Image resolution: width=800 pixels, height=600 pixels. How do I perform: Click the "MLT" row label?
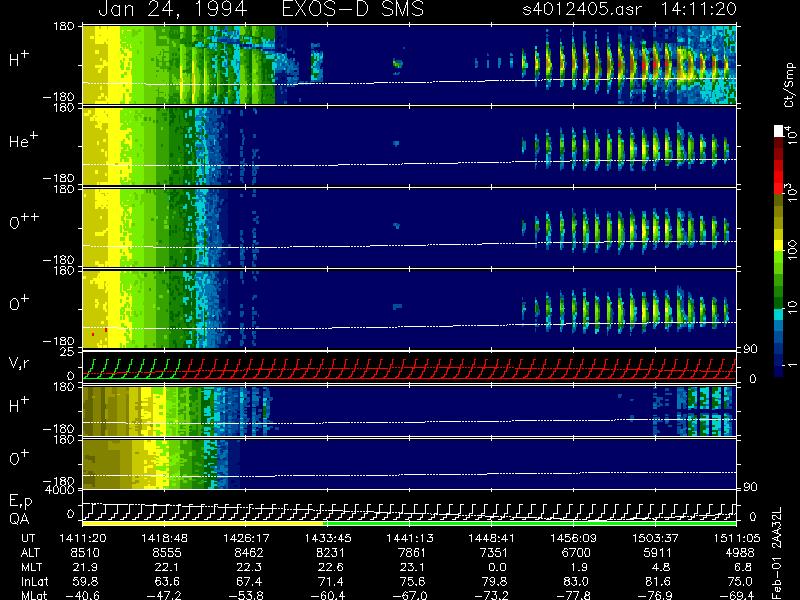pyautogui.click(x=31, y=567)
